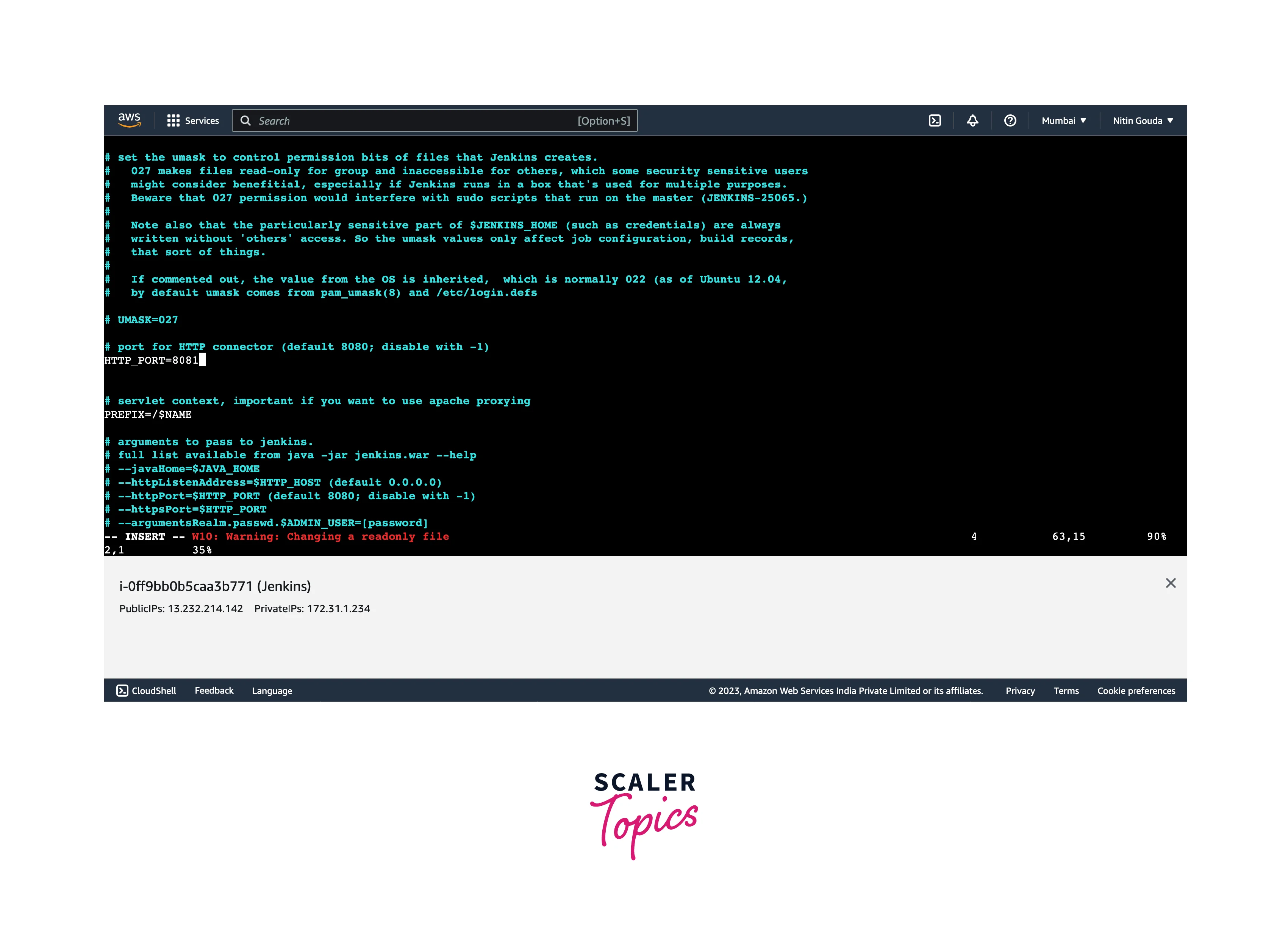
Task: Click the PREFIX=/$NAME line in the editor
Action: (x=148, y=414)
